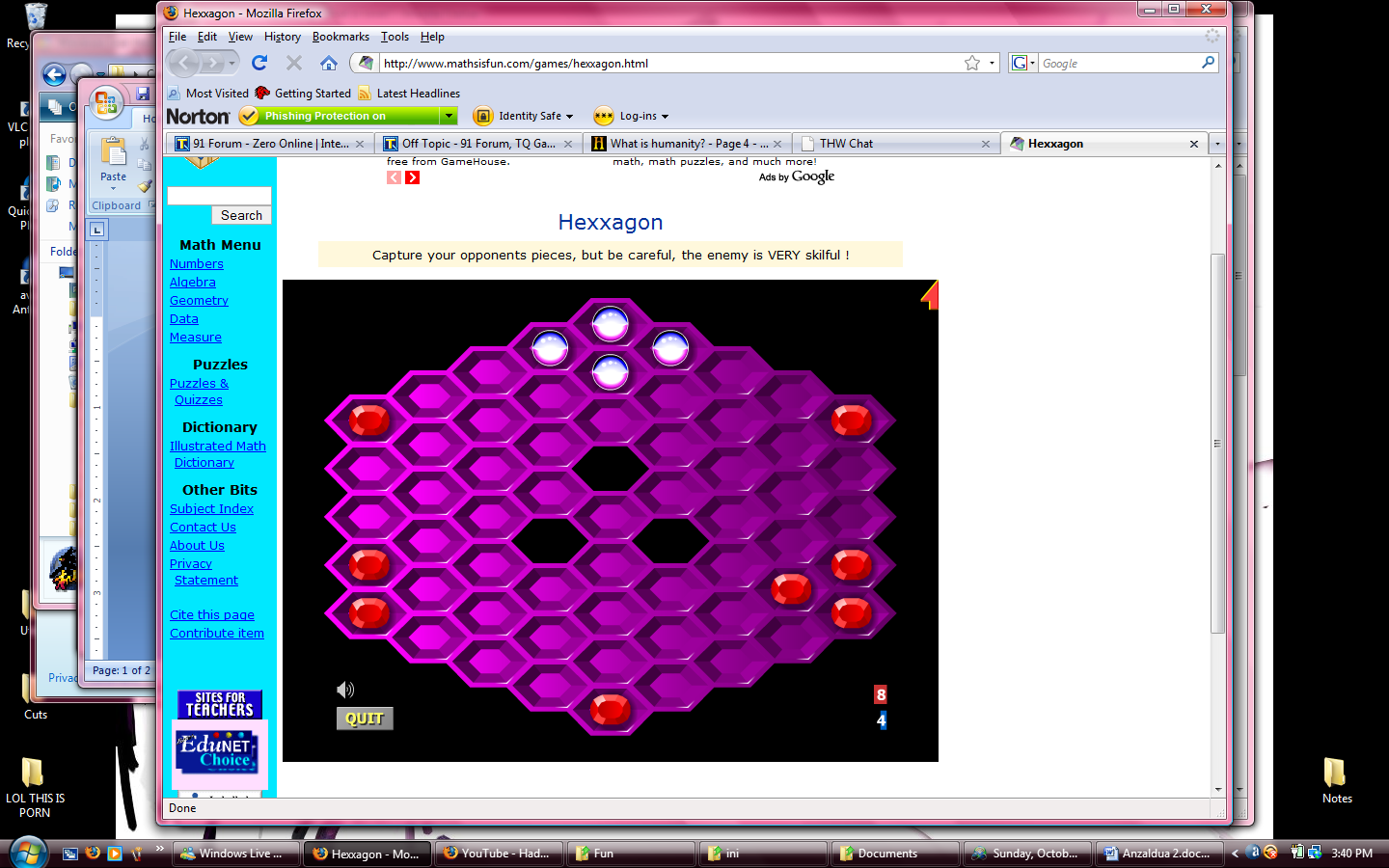The width and height of the screenshot is (1389, 868).
Task: Open the Tools menu
Action: [x=395, y=37]
